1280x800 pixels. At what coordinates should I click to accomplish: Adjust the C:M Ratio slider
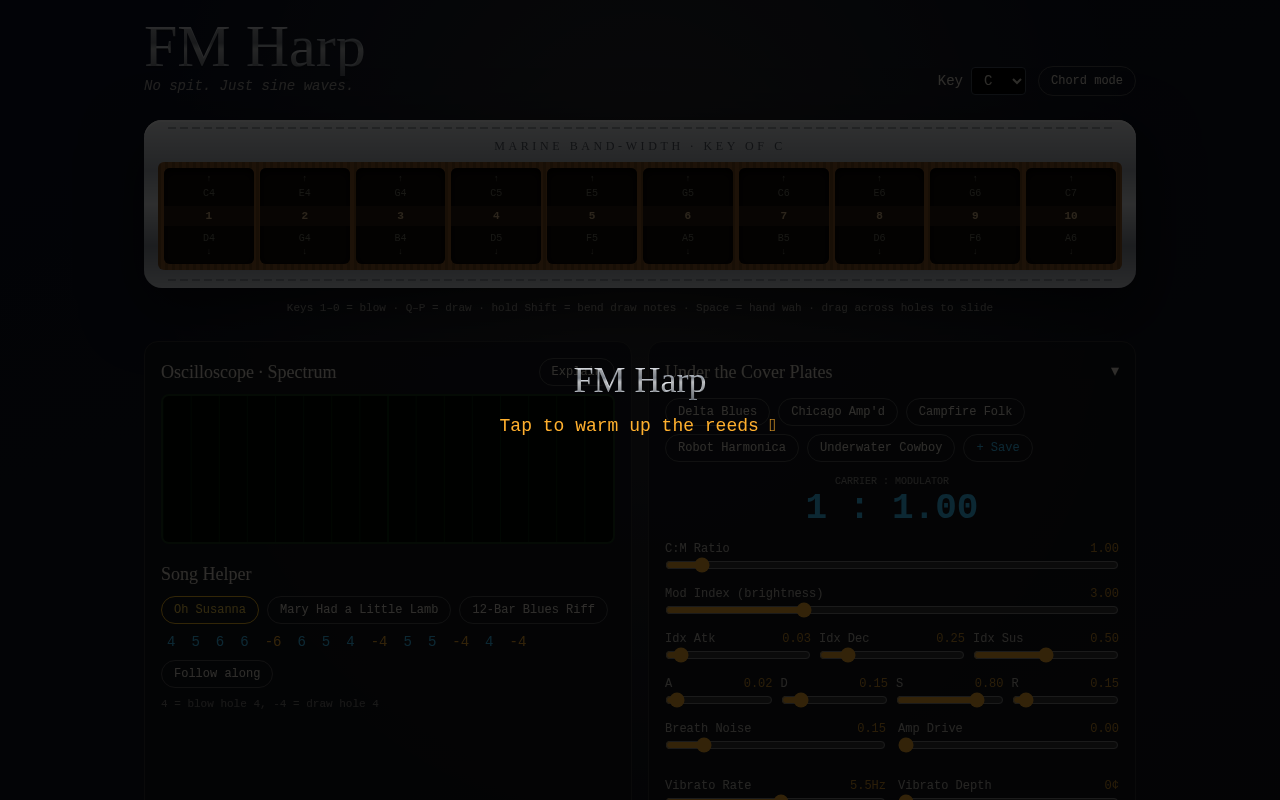pos(892,565)
